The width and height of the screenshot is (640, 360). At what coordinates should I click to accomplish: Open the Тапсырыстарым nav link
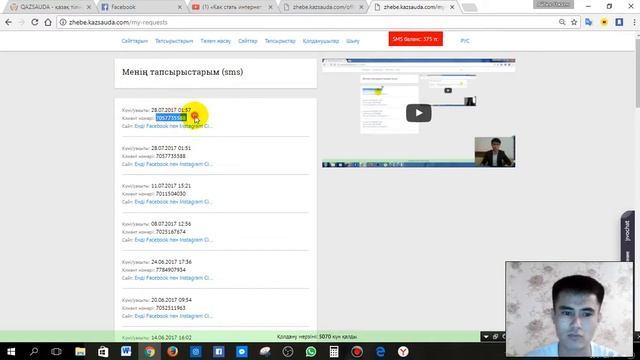[174, 41]
